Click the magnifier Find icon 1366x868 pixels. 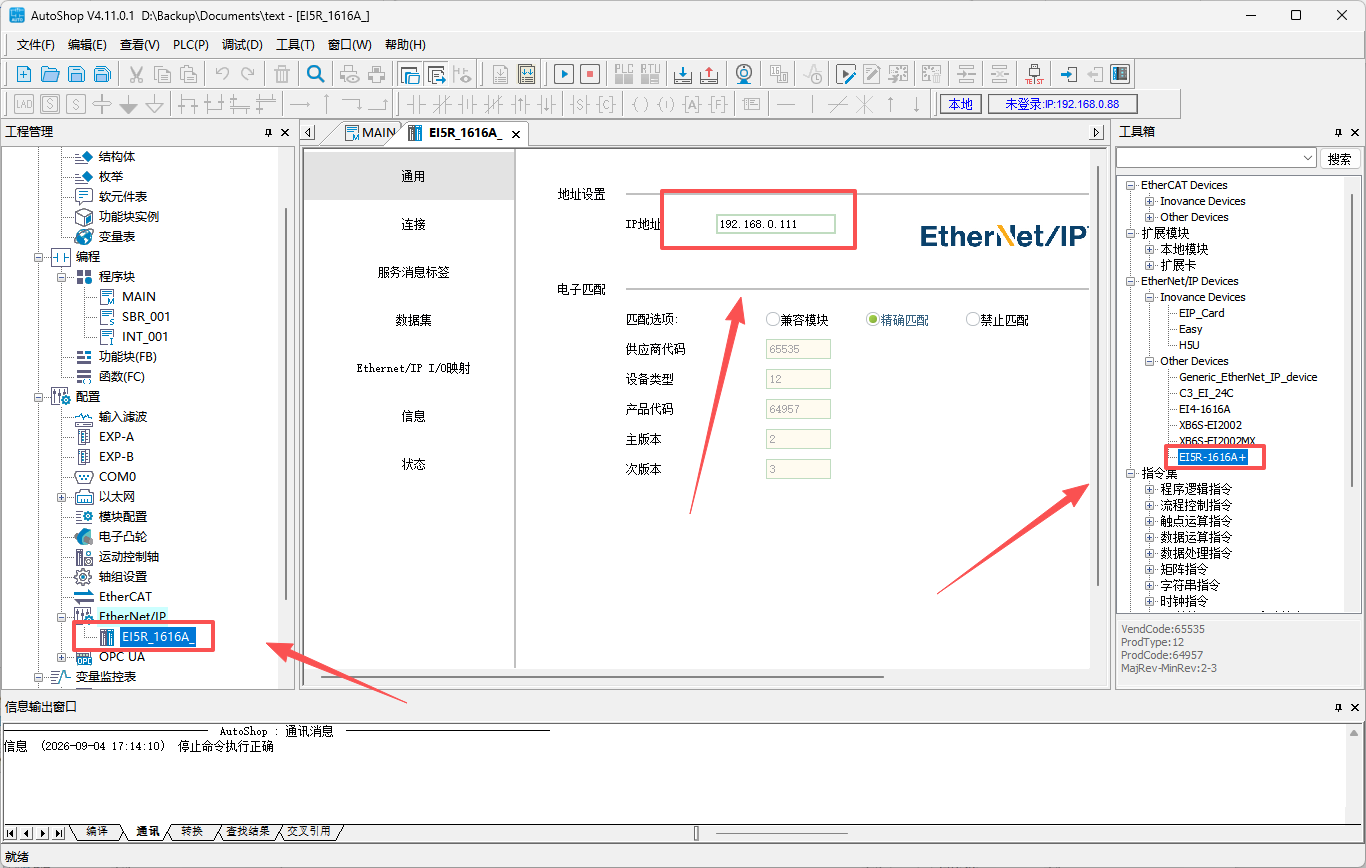[x=315, y=74]
